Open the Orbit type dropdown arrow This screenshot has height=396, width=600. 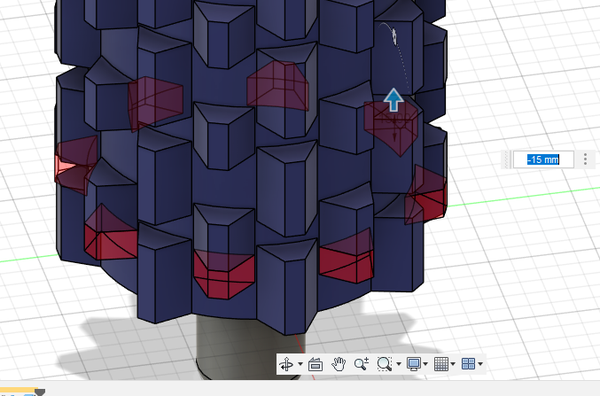coord(300,364)
